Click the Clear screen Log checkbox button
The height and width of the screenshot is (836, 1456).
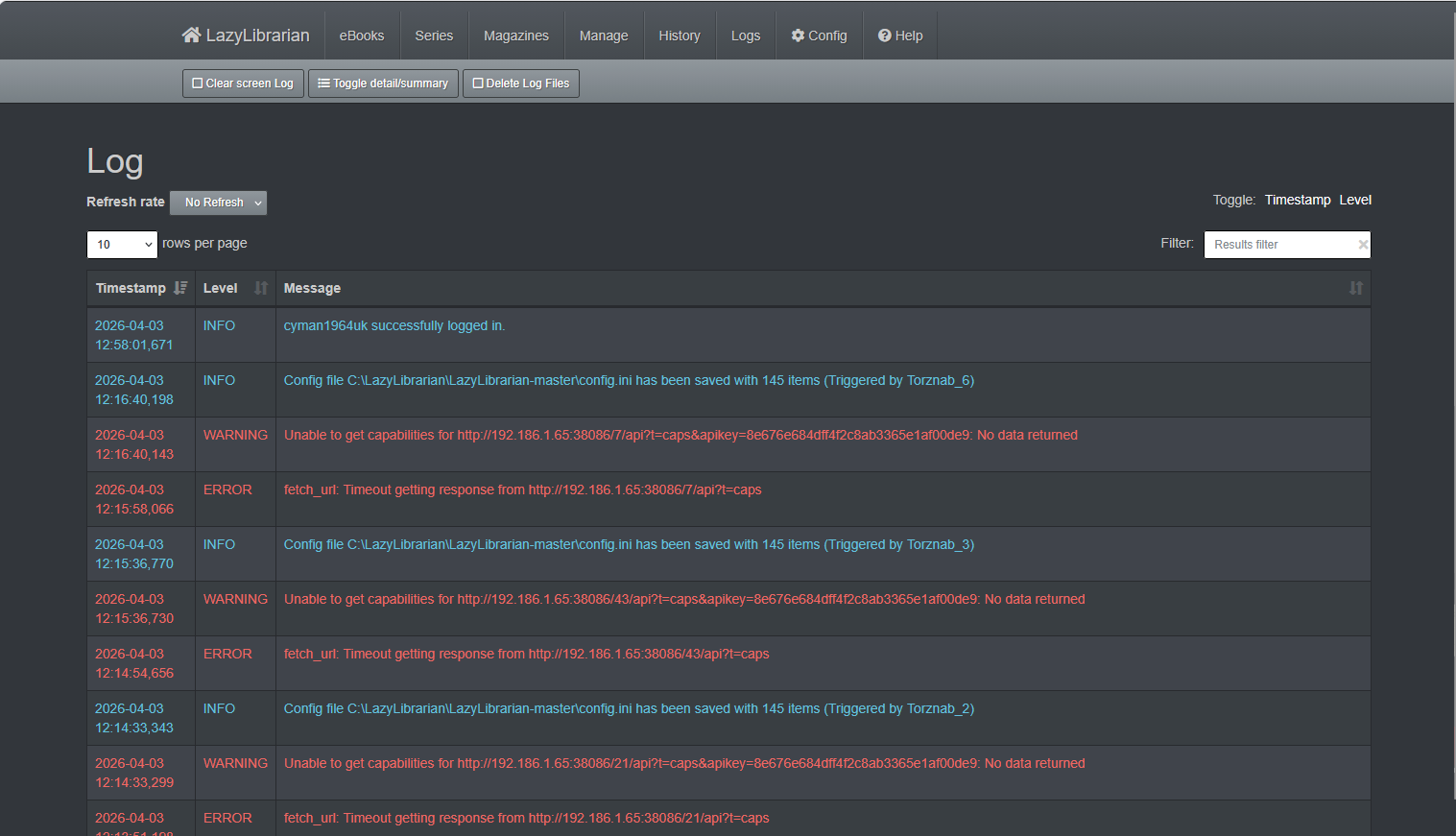(x=243, y=84)
